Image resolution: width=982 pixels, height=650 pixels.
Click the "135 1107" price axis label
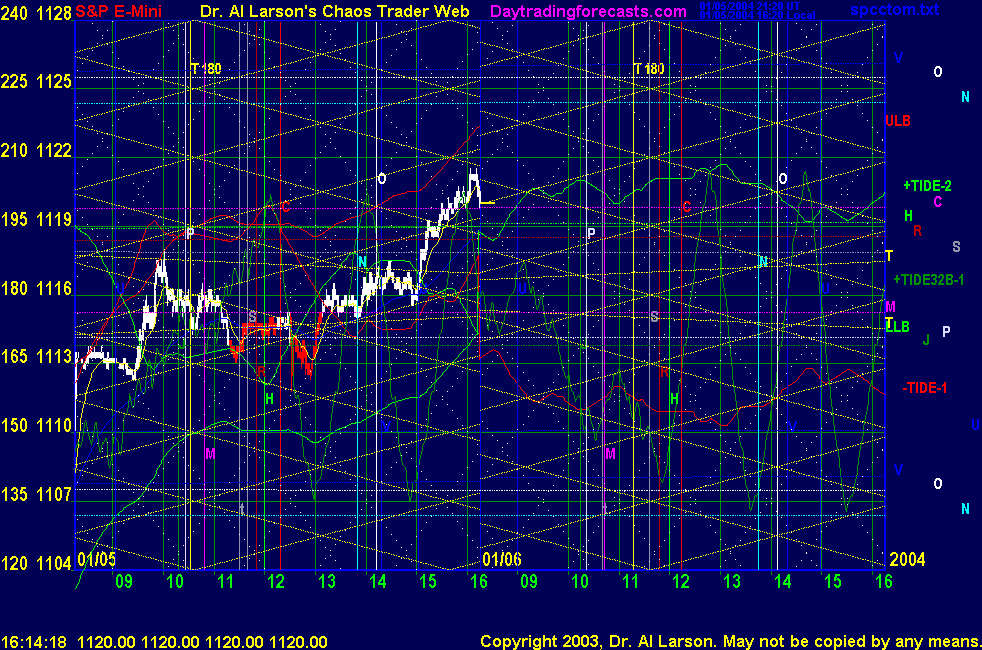tap(36, 495)
